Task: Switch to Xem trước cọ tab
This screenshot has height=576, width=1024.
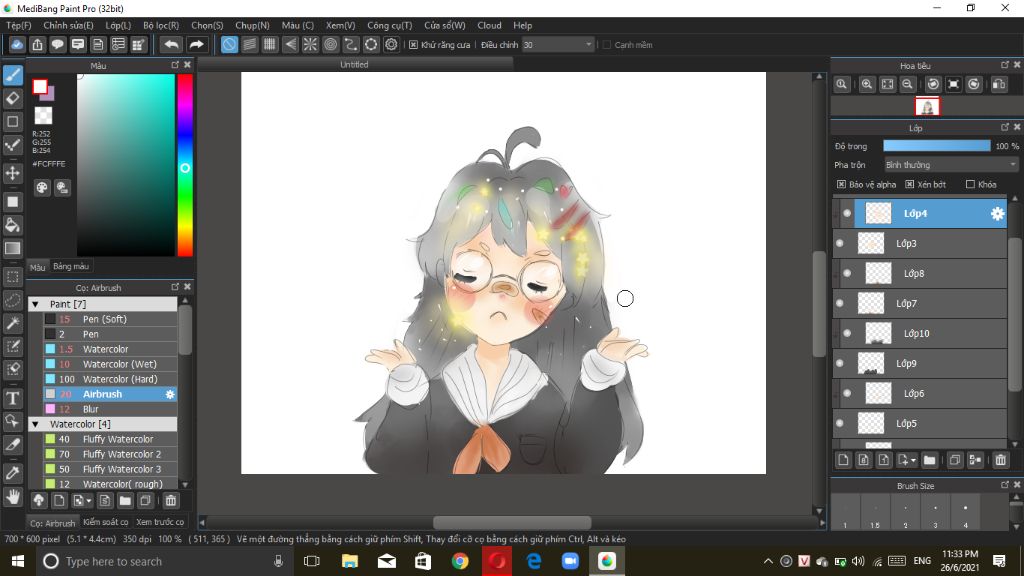Action: coord(160,522)
